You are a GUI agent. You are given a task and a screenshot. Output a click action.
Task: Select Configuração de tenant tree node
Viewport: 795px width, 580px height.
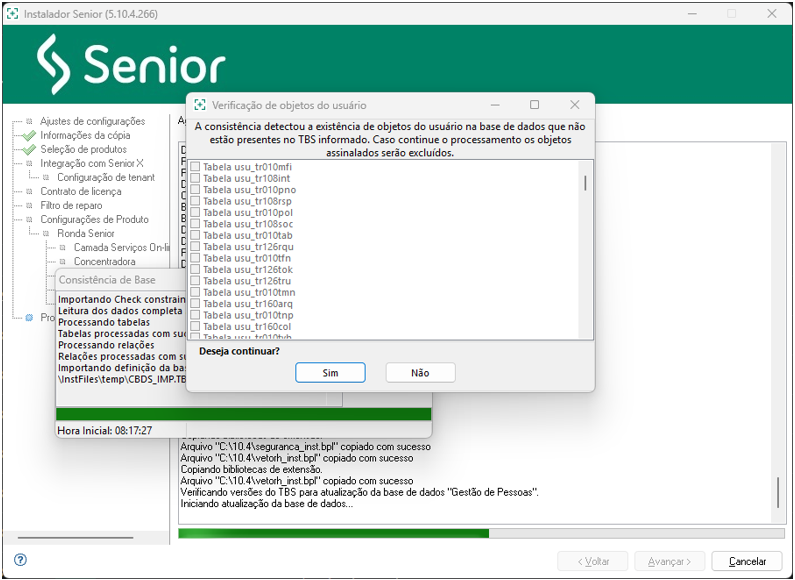[106, 177]
